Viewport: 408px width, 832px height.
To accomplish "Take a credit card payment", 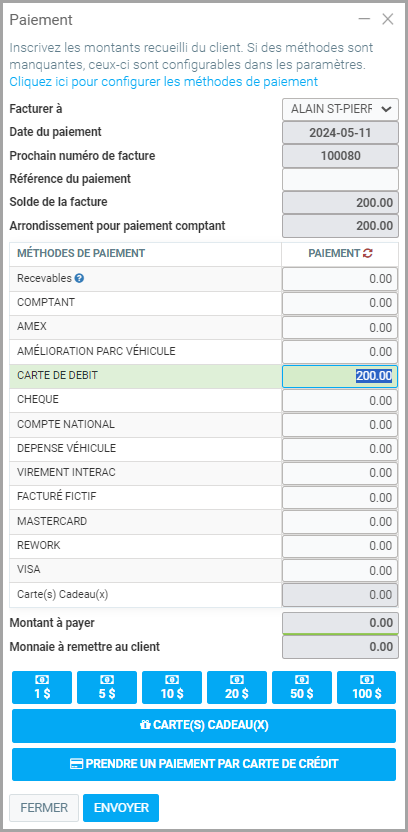I will tap(204, 765).
